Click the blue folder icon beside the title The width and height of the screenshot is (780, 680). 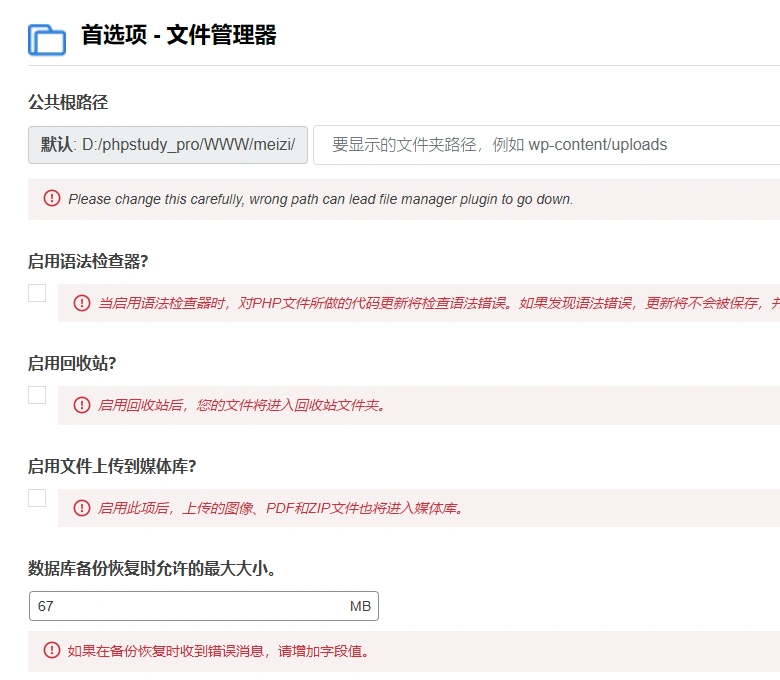pos(47,40)
